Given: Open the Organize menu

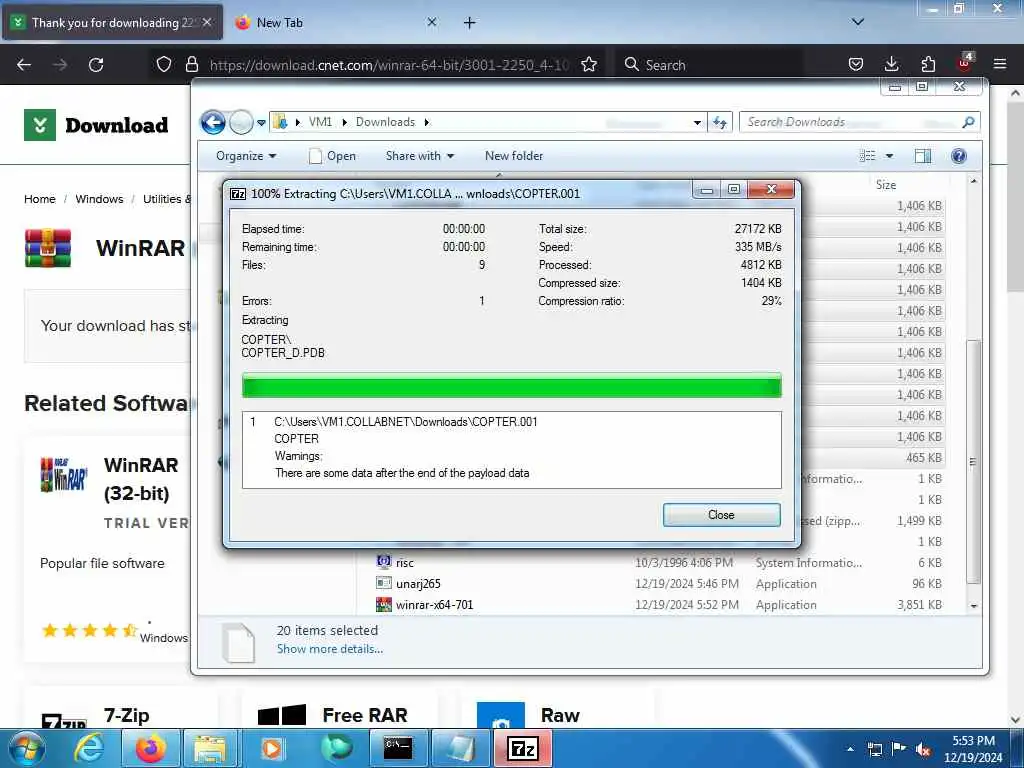Looking at the screenshot, I should click(x=246, y=156).
